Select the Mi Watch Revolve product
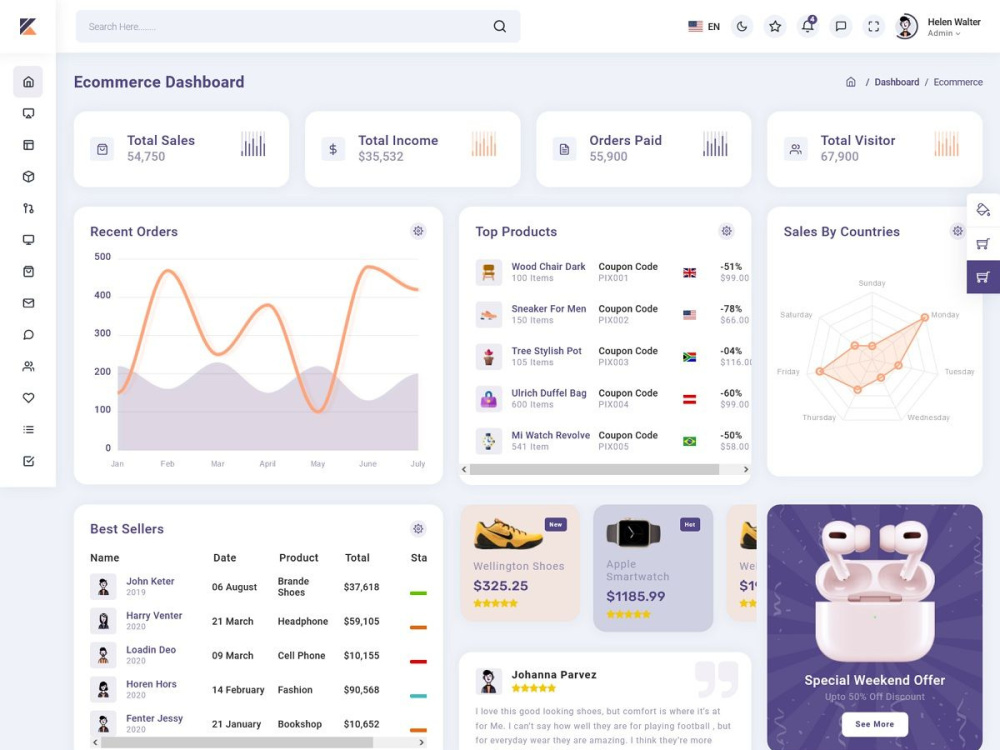1000x750 pixels. click(550, 435)
